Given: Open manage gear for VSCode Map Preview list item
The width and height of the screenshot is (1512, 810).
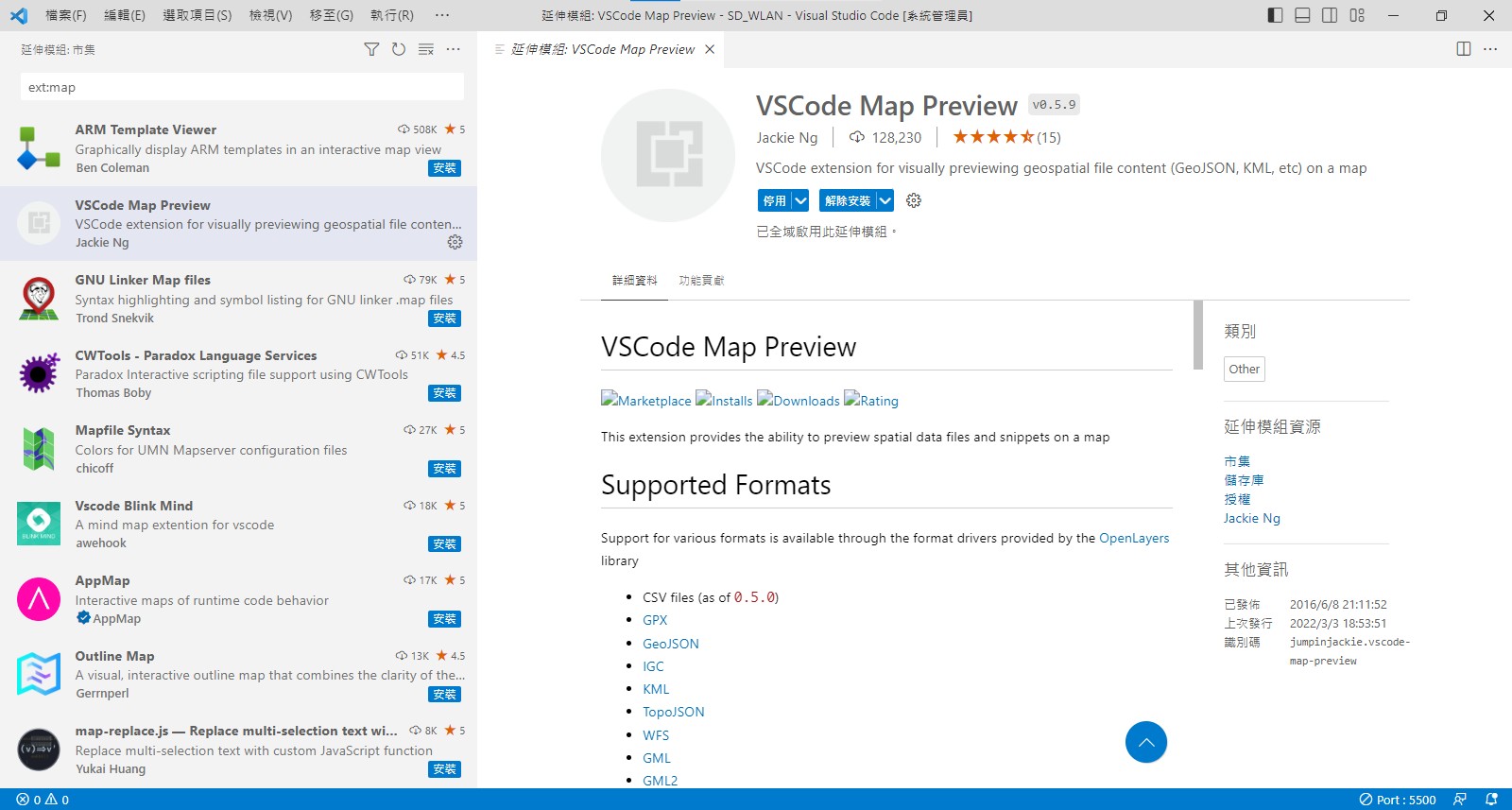Looking at the screenshot, I should [455, 242].
